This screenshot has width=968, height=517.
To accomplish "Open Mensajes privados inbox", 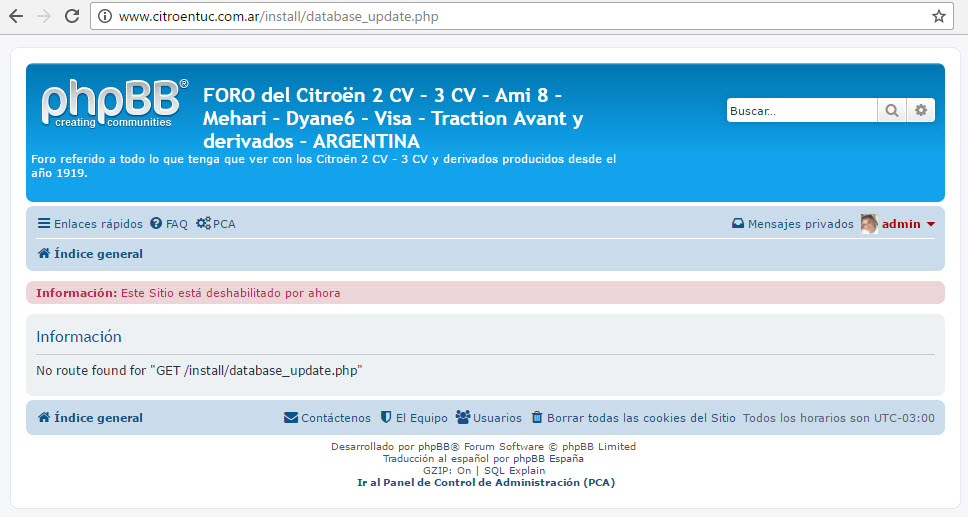I will (793, 224).
